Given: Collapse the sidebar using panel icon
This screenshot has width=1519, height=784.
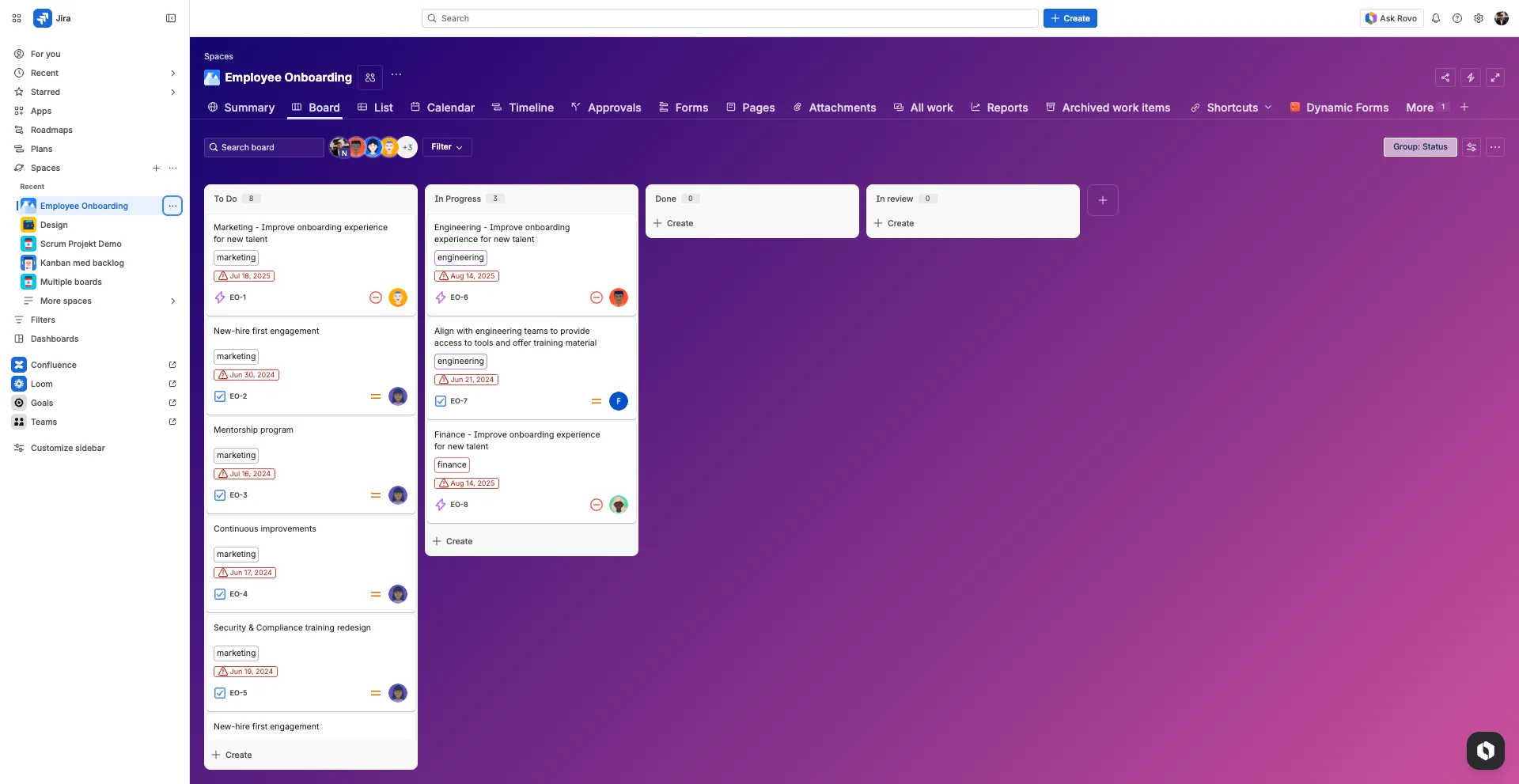Looking at the screenshot, I should click(171, 18).
